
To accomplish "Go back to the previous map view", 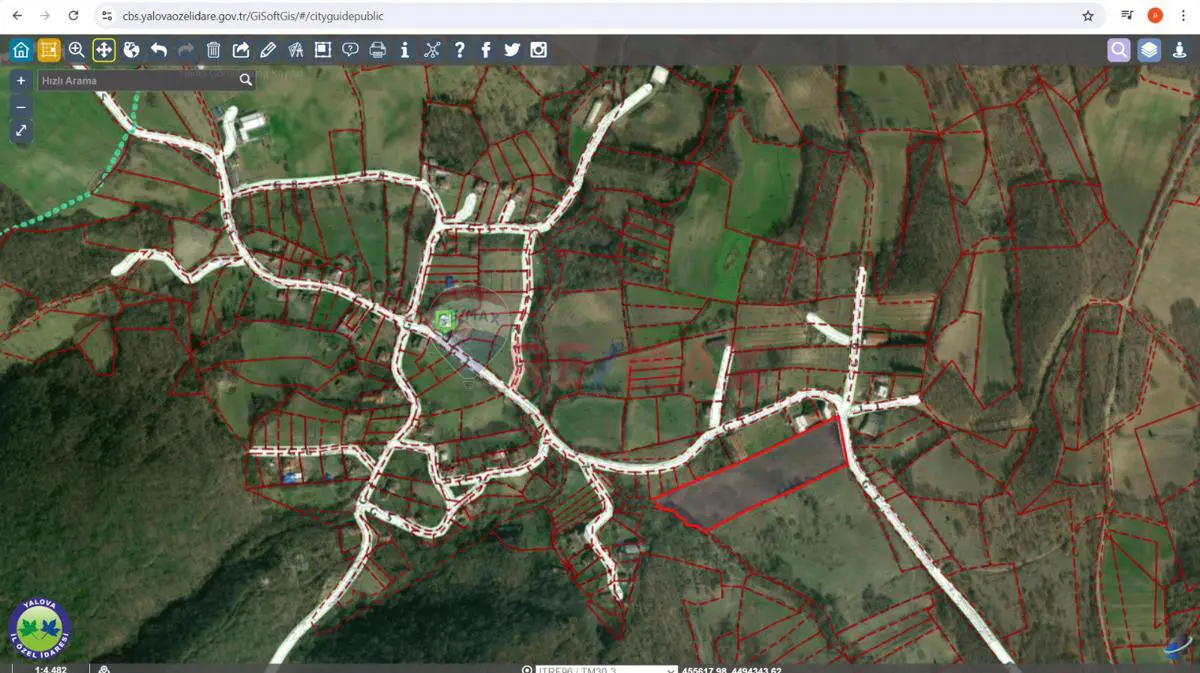I will coord(159,50).
